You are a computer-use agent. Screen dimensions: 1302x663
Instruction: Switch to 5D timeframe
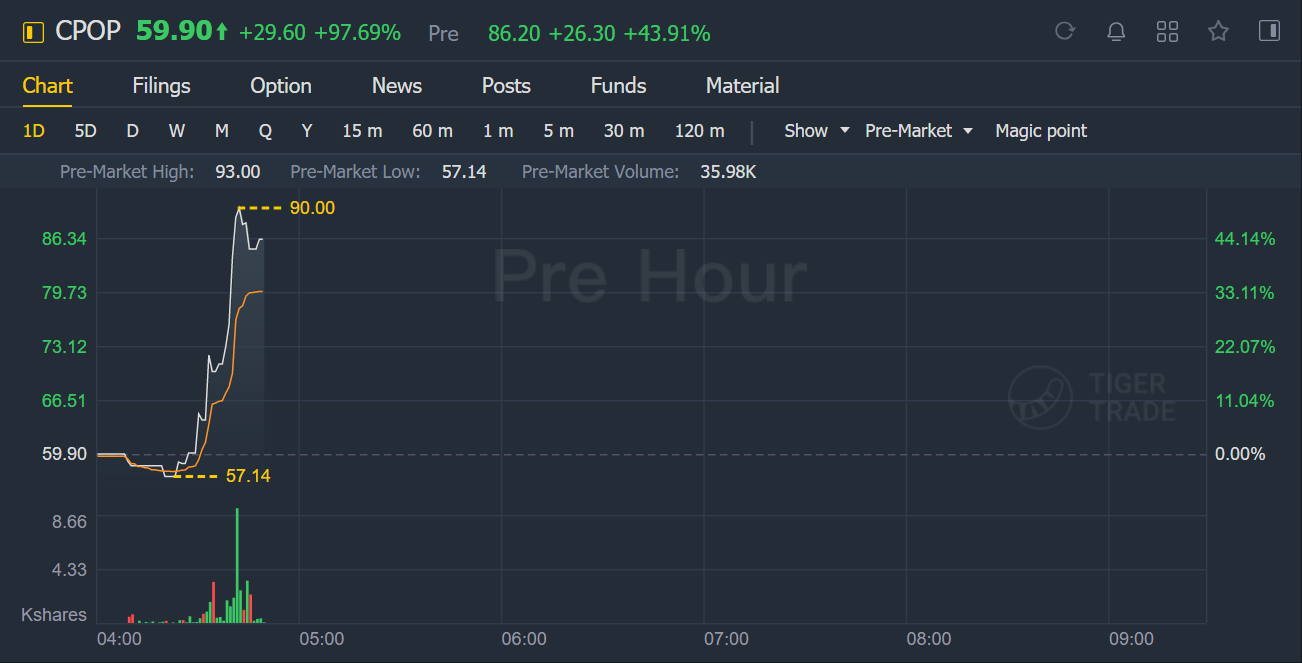tap(85, 131)
